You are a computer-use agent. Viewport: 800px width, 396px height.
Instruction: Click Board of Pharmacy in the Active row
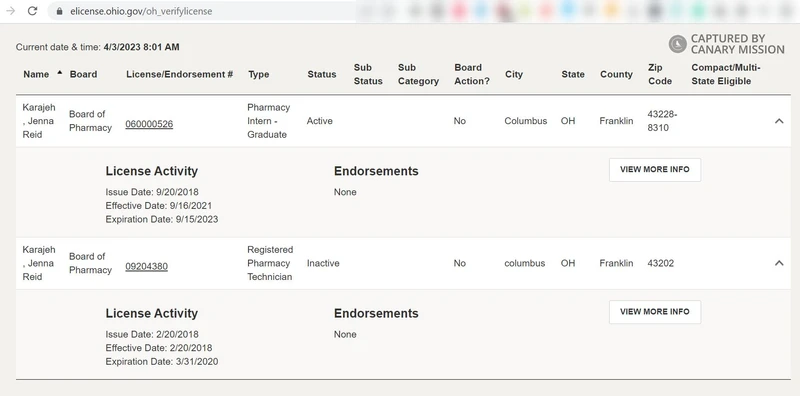[x=90, y=121]
